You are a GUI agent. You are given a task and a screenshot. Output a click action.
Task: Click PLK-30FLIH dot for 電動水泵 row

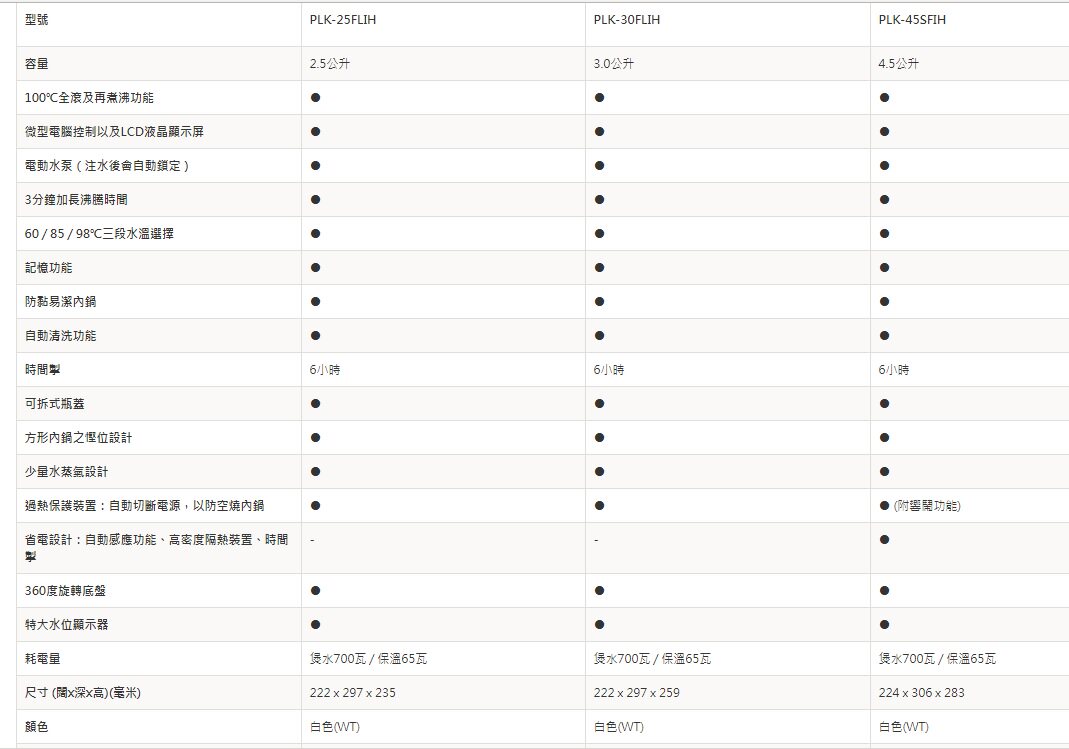(x=599, y=166)
